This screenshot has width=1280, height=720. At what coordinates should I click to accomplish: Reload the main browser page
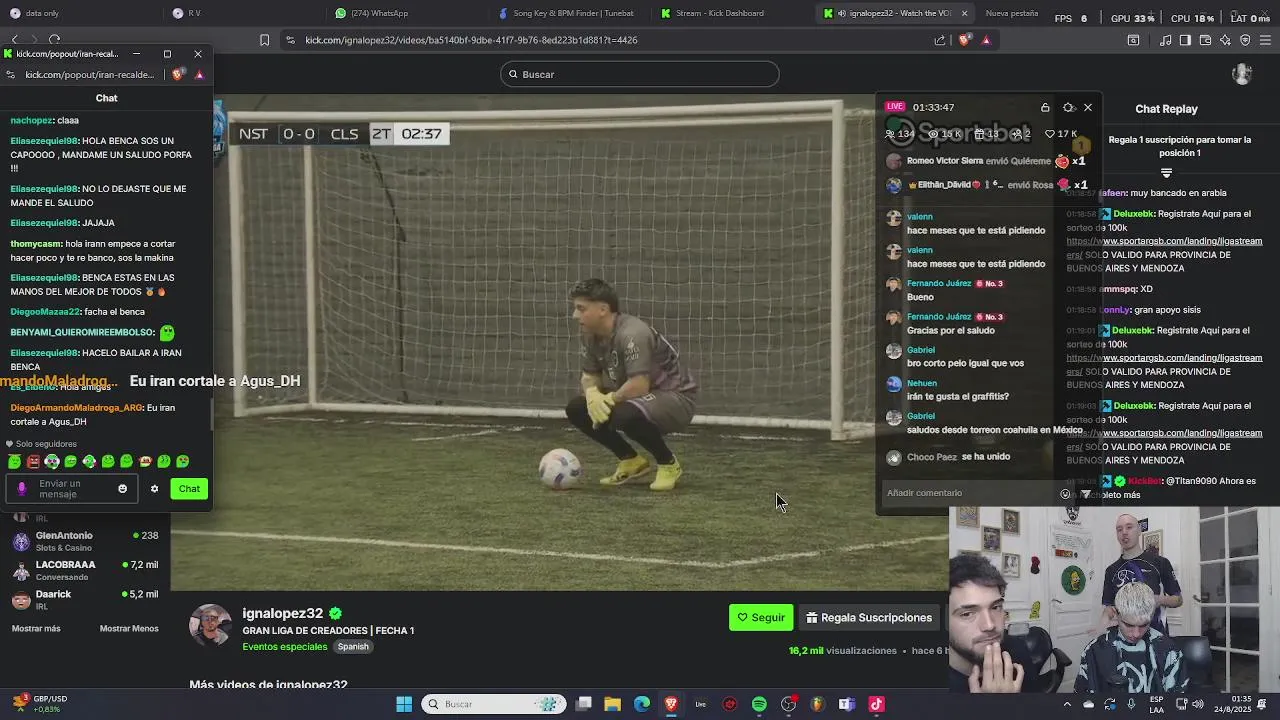click(55, 40)
